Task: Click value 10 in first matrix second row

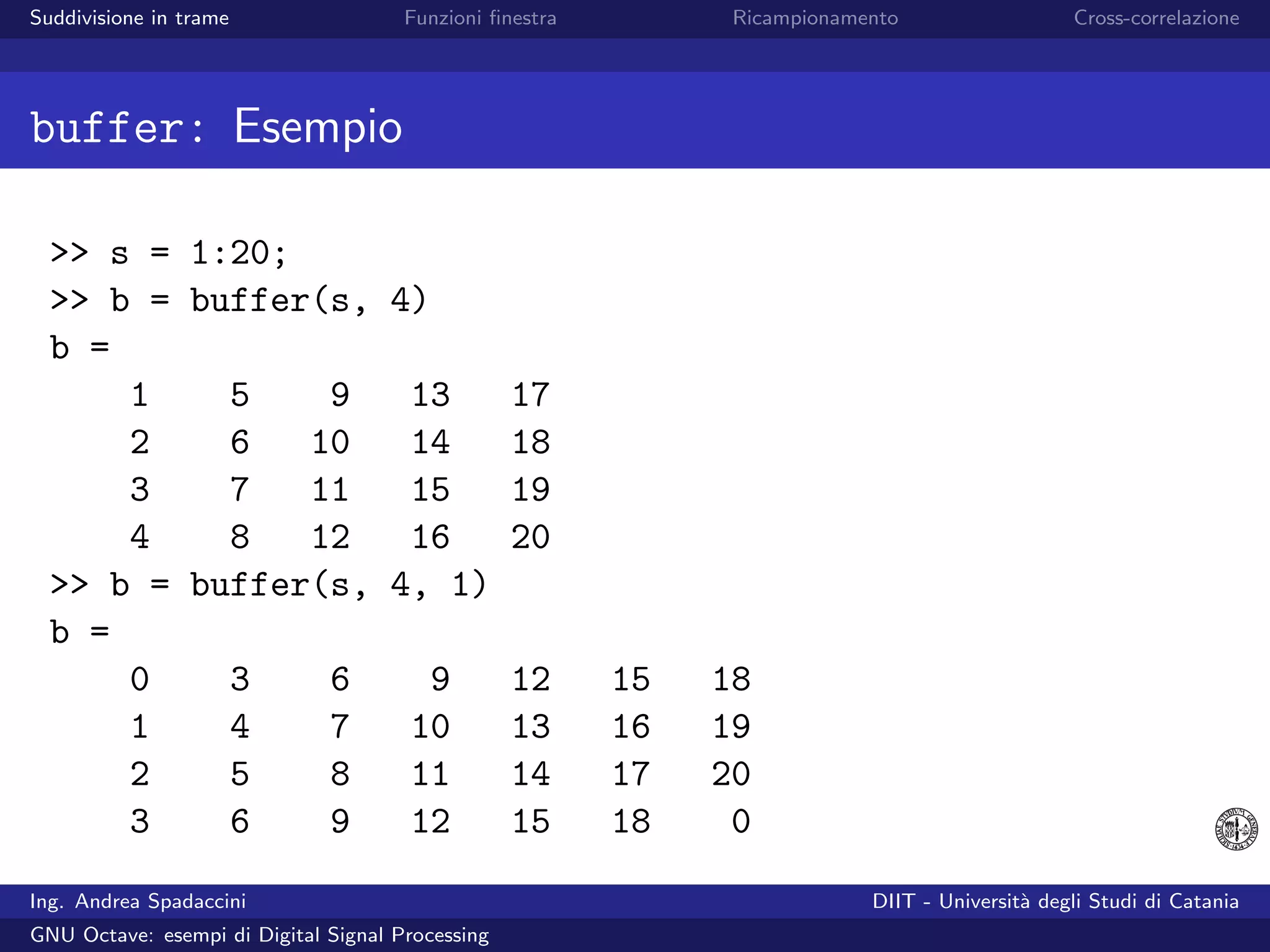Action: point(331,443)
